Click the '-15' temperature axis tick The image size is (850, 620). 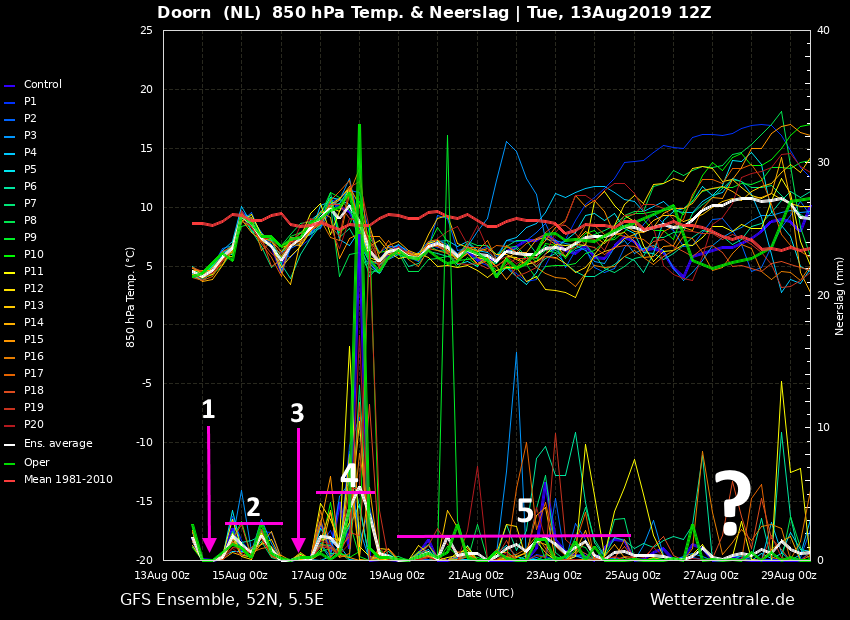click(x=145, y=502)
